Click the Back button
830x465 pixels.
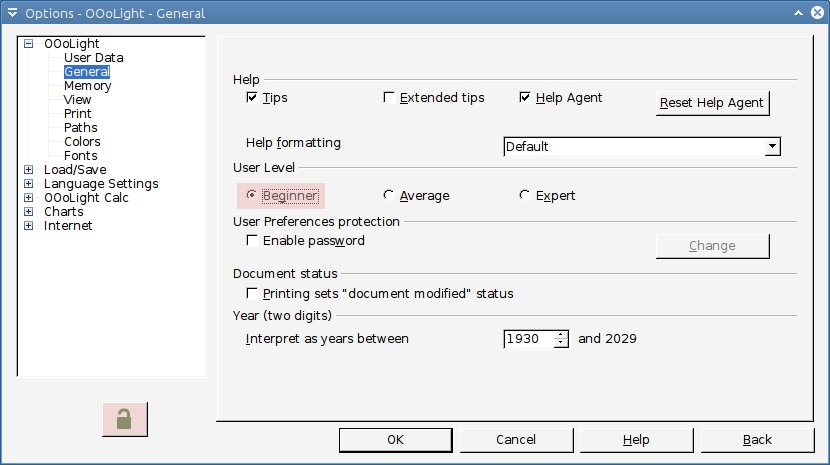pos(757,440)
